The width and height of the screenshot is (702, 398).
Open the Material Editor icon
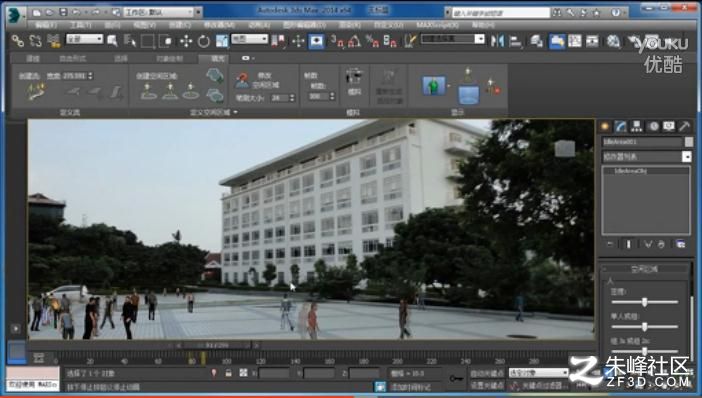point(613,41)
